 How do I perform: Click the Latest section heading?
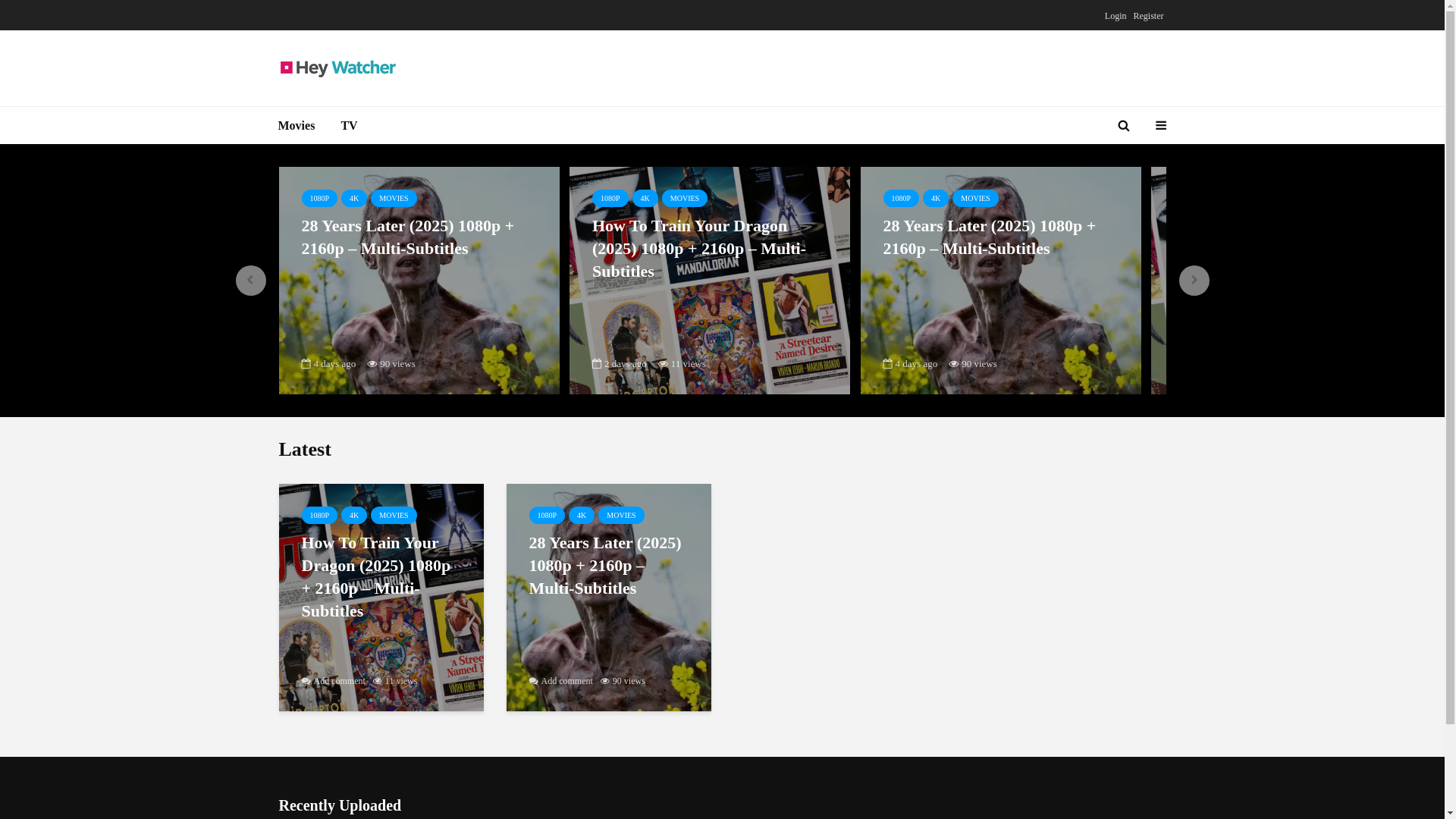click(305, 450)
